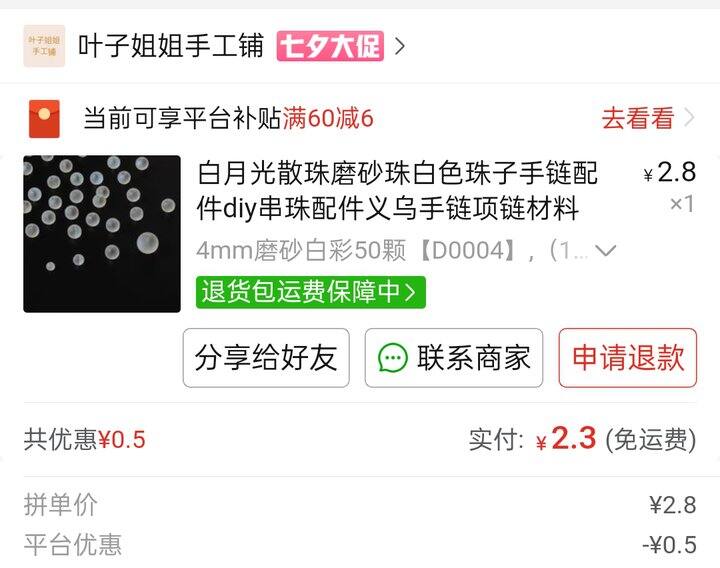Tap the 拼单价 price row
Image resolution: width=720 pixels, height=568 pixels.
(360, 505)
